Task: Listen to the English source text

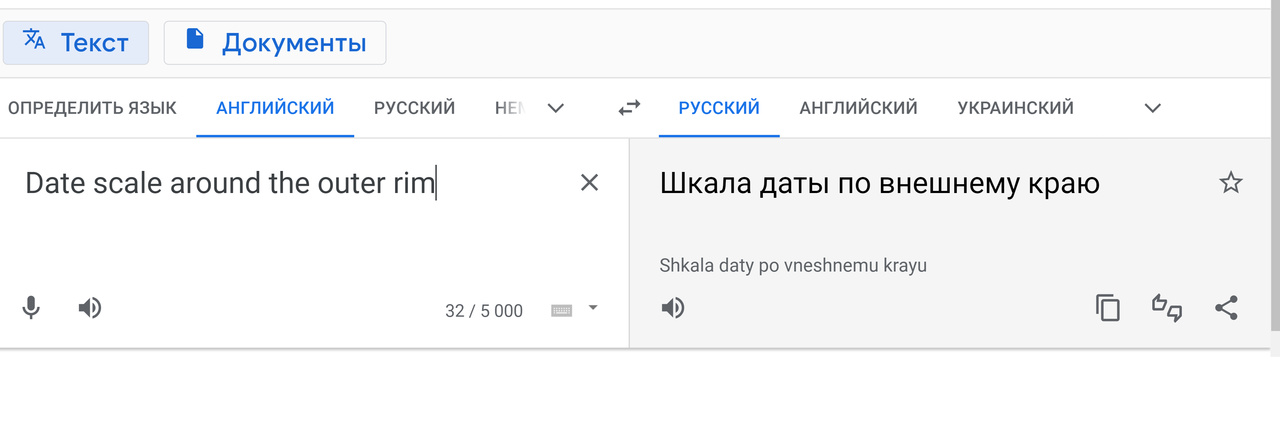Action: click(90, 308)
